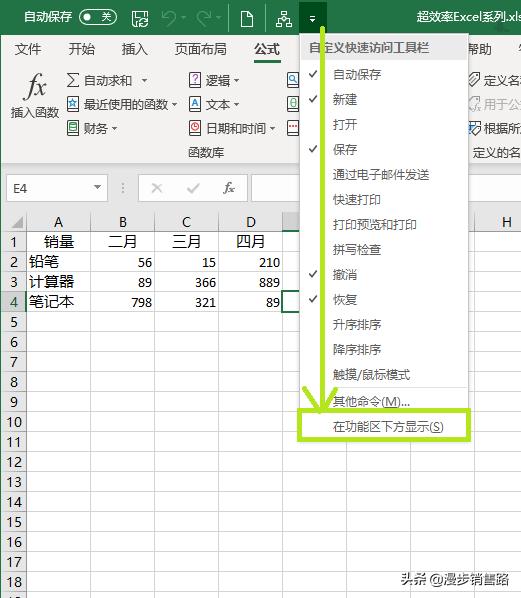This screenshot has height=598, width=521.
Task: Toggle the 自动保存 switch
Action: pyautogui.click(x=98, y=17)
